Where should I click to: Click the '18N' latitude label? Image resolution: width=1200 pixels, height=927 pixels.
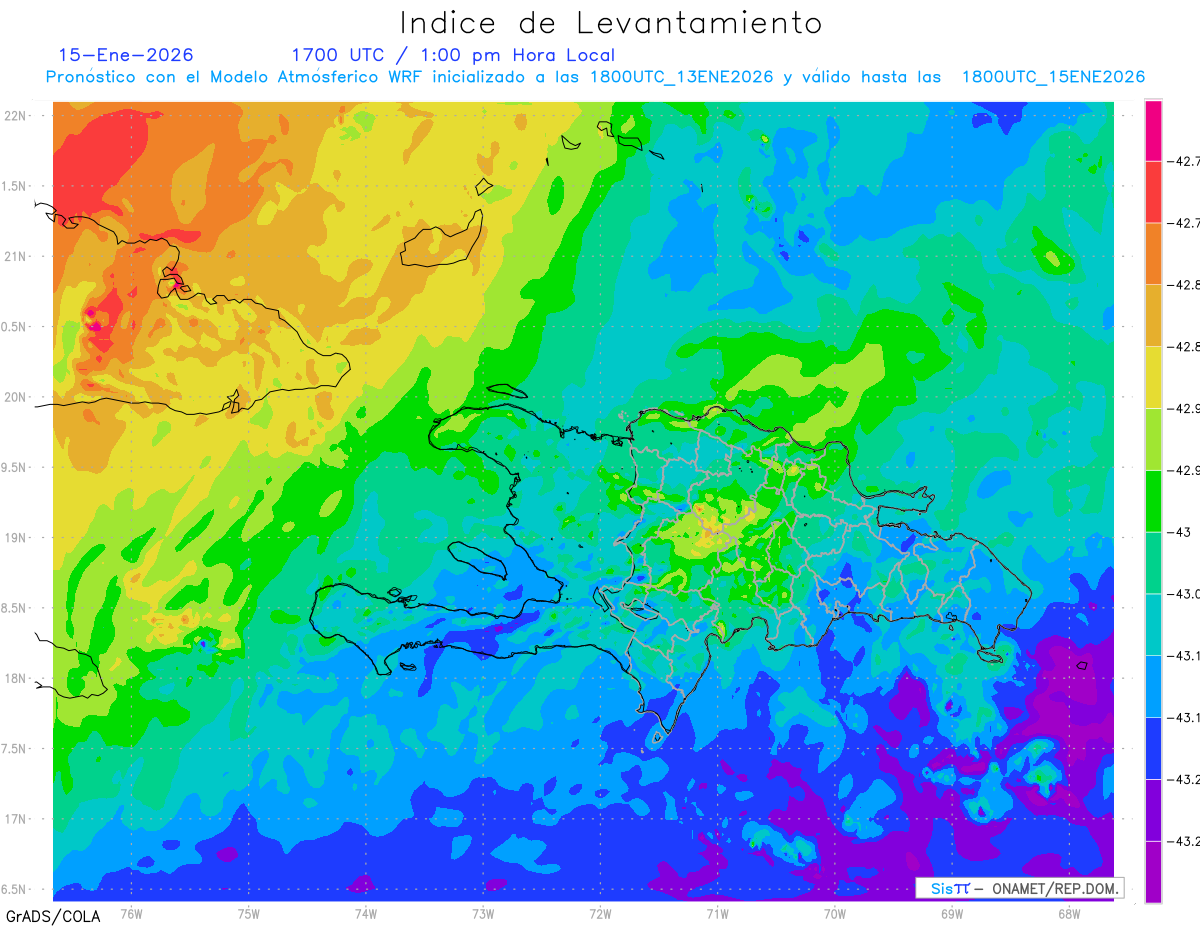point(16,678)
